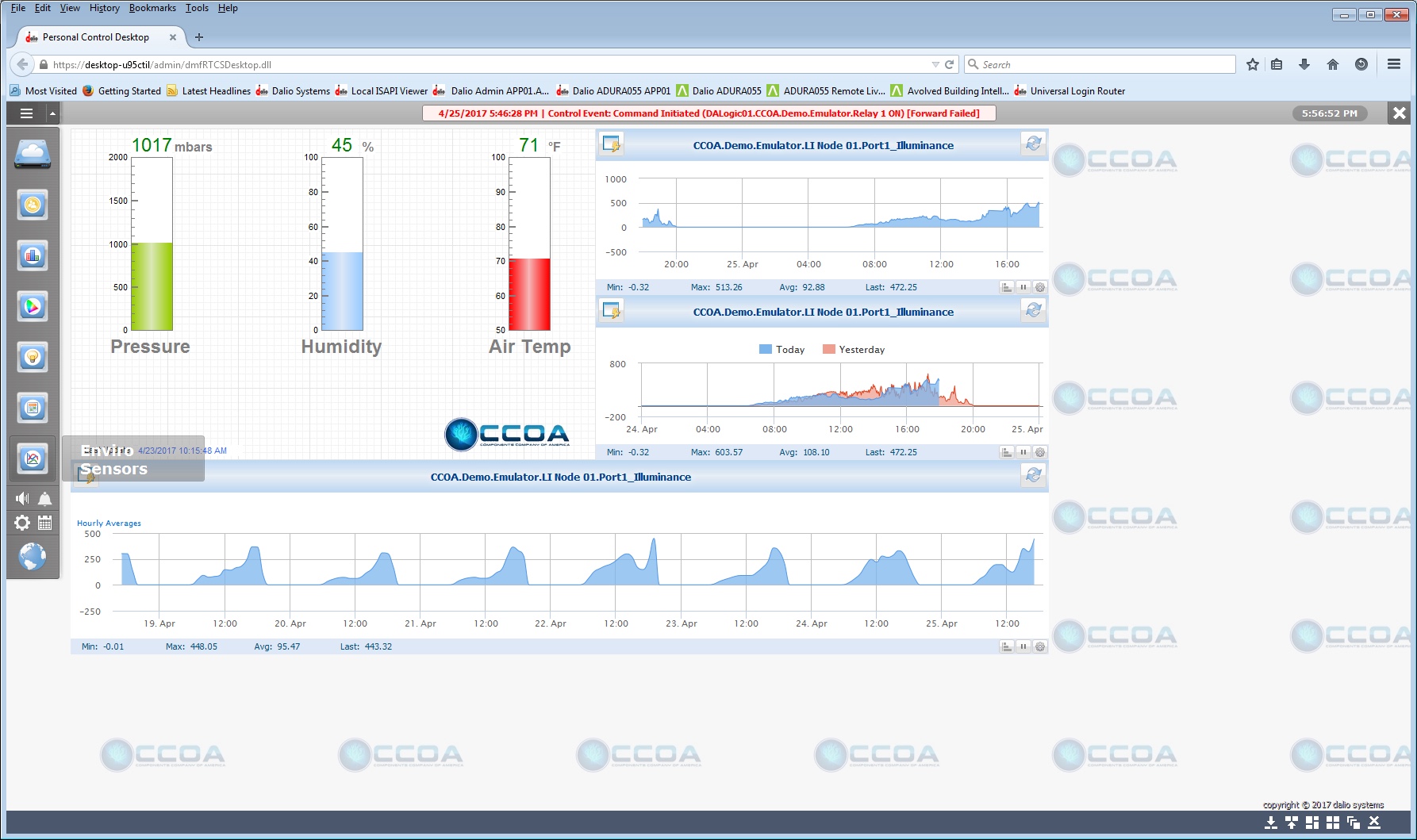Open the Tools menu
1417x840 pixels.
tap(197, 8)
